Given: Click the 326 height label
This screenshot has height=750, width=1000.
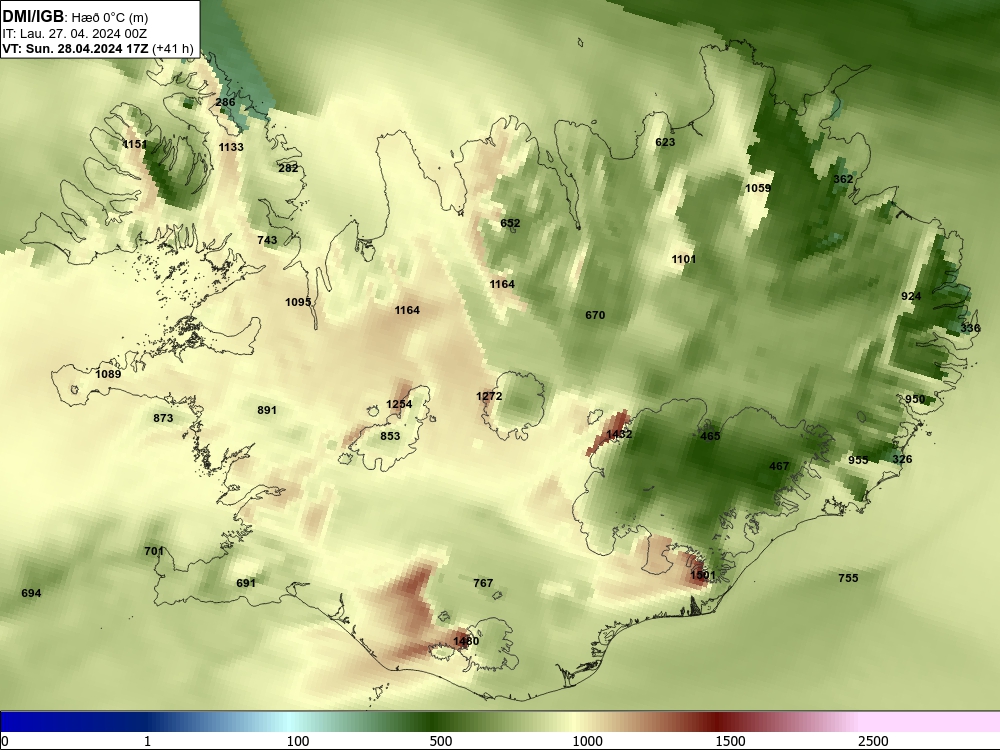Looking at the screenshot, I should (x=902, y=459).
